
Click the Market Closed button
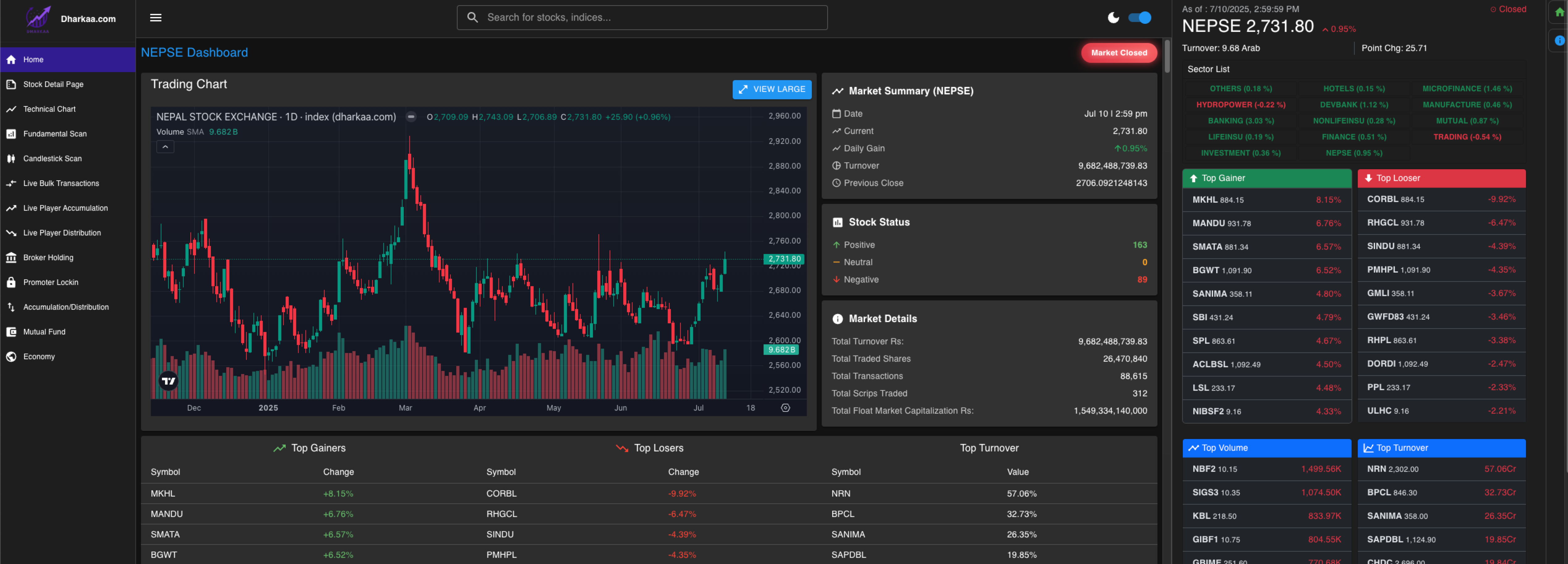pyautogui.click(x=1118, y=53)
